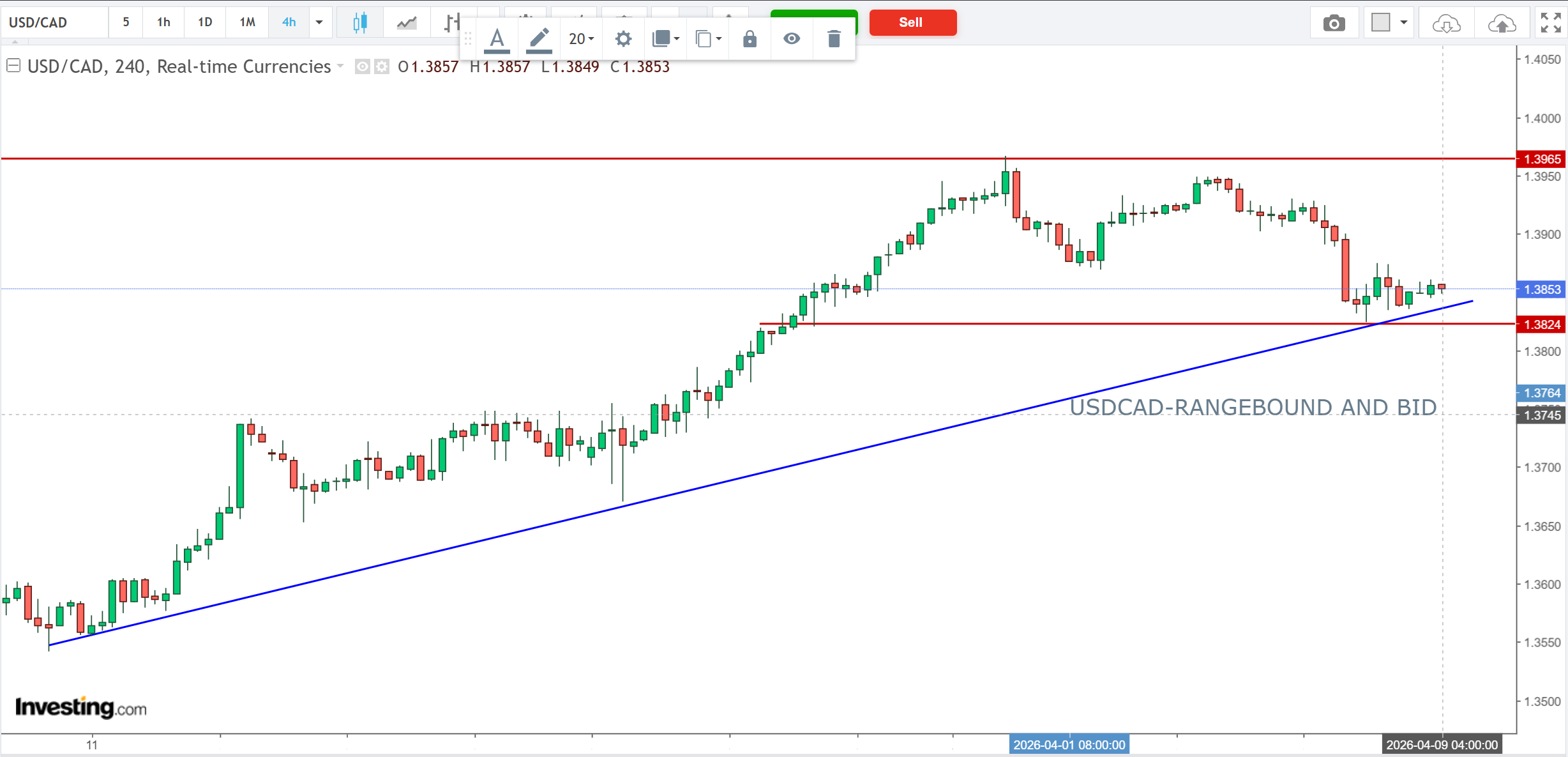Click the fullscreen expand icon
The image size is (1568, 757).
(1550, 23)
